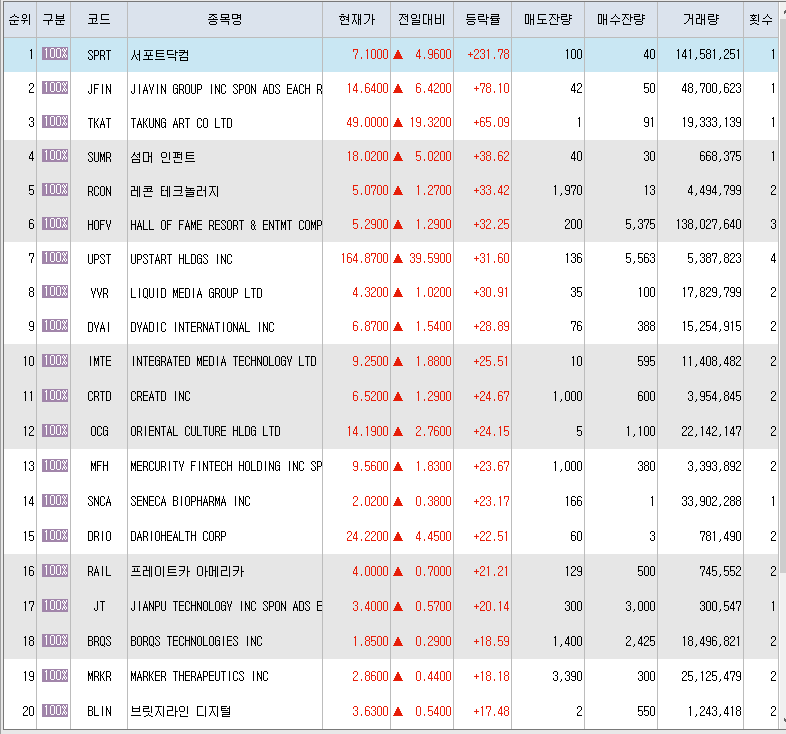Click the 매수잔량 column header
Screen dimensions: 786x734
click(x=621, y=20)
